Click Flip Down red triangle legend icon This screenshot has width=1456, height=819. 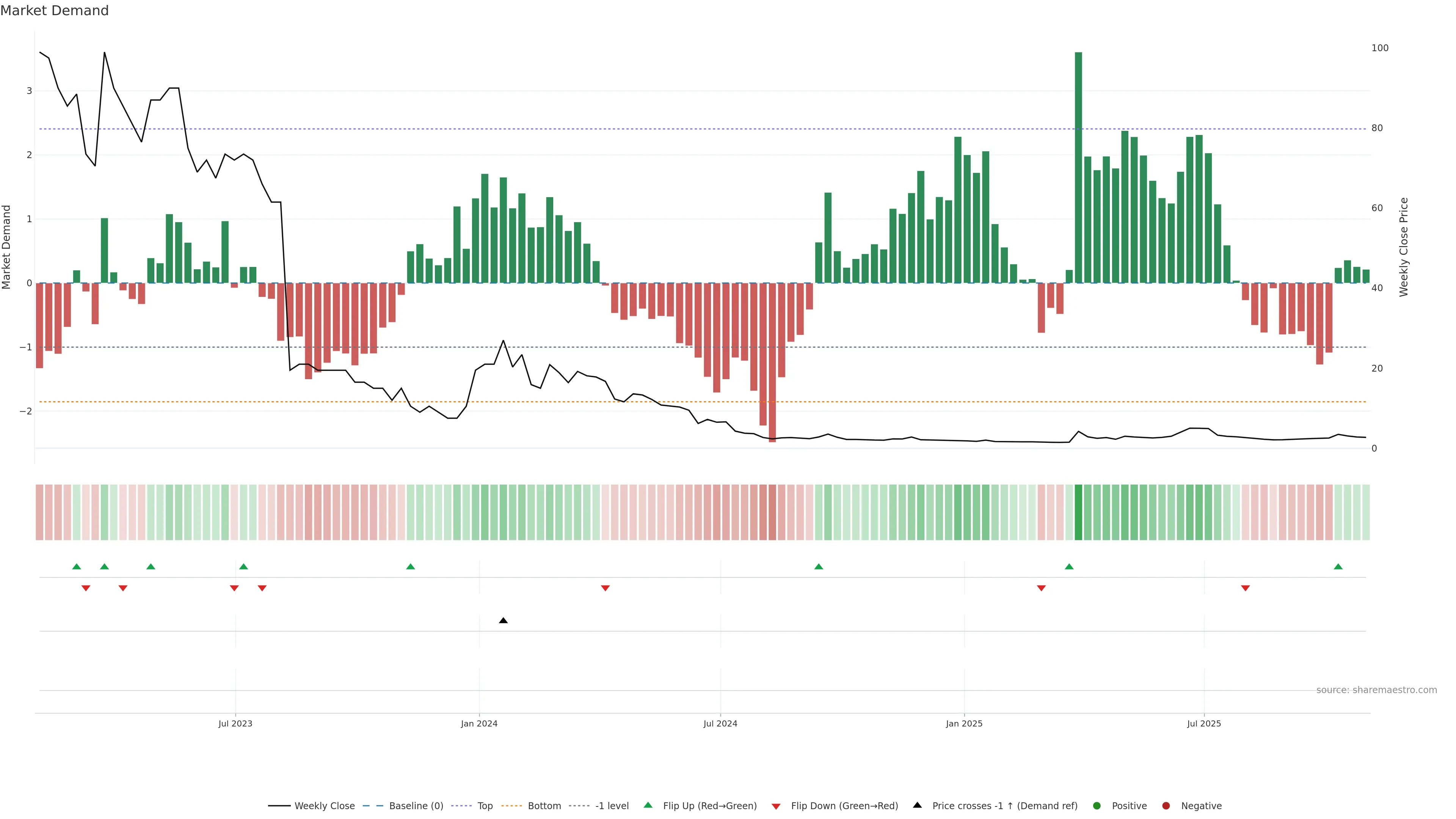pos(776,806)
